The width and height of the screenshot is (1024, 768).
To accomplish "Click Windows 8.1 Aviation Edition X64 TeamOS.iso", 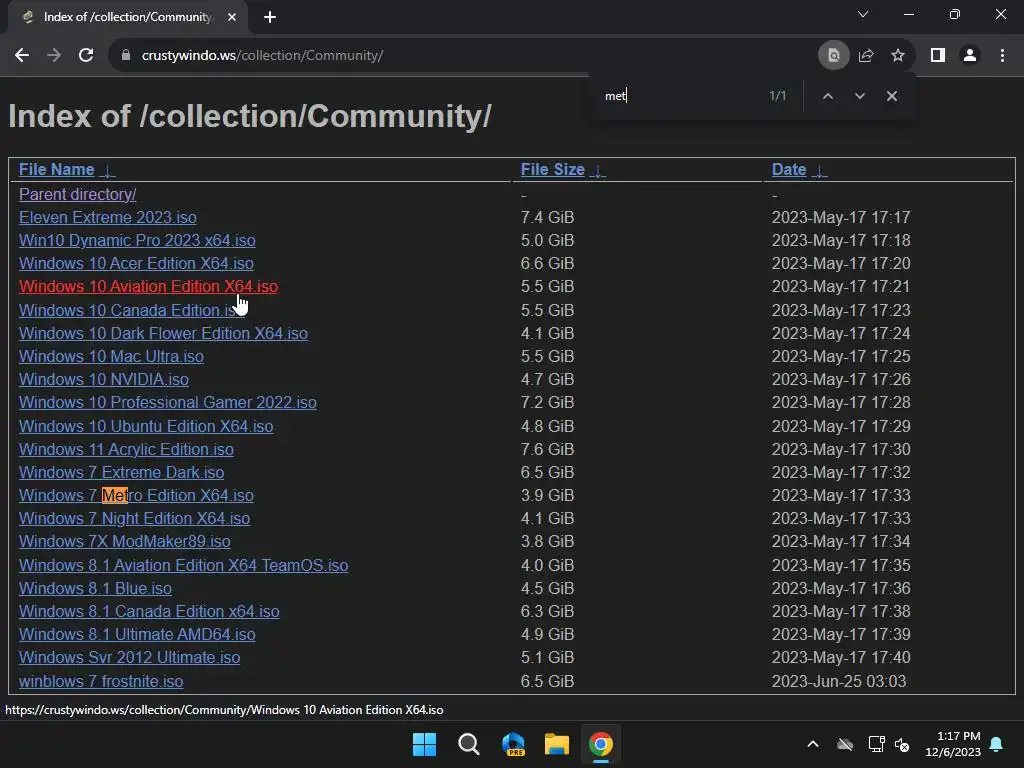I will click(184, 566).
